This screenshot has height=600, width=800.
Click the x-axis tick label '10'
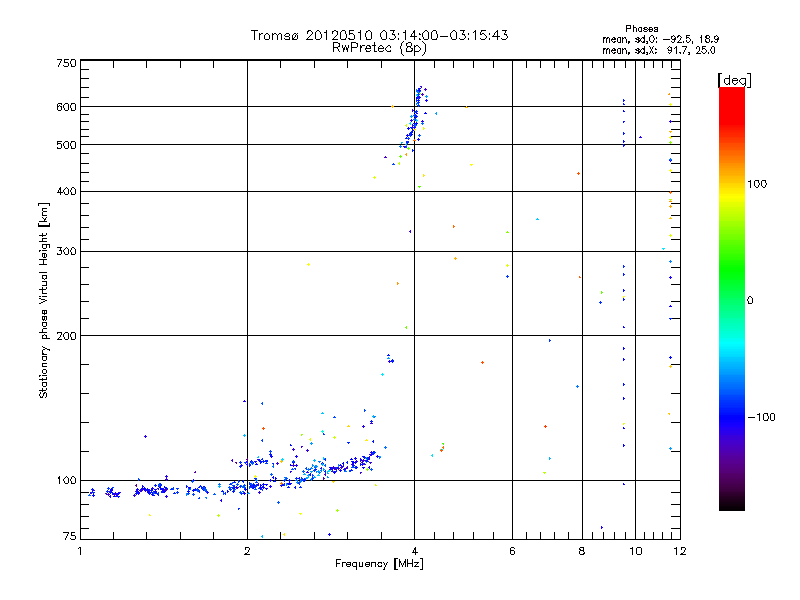(635, 551)
